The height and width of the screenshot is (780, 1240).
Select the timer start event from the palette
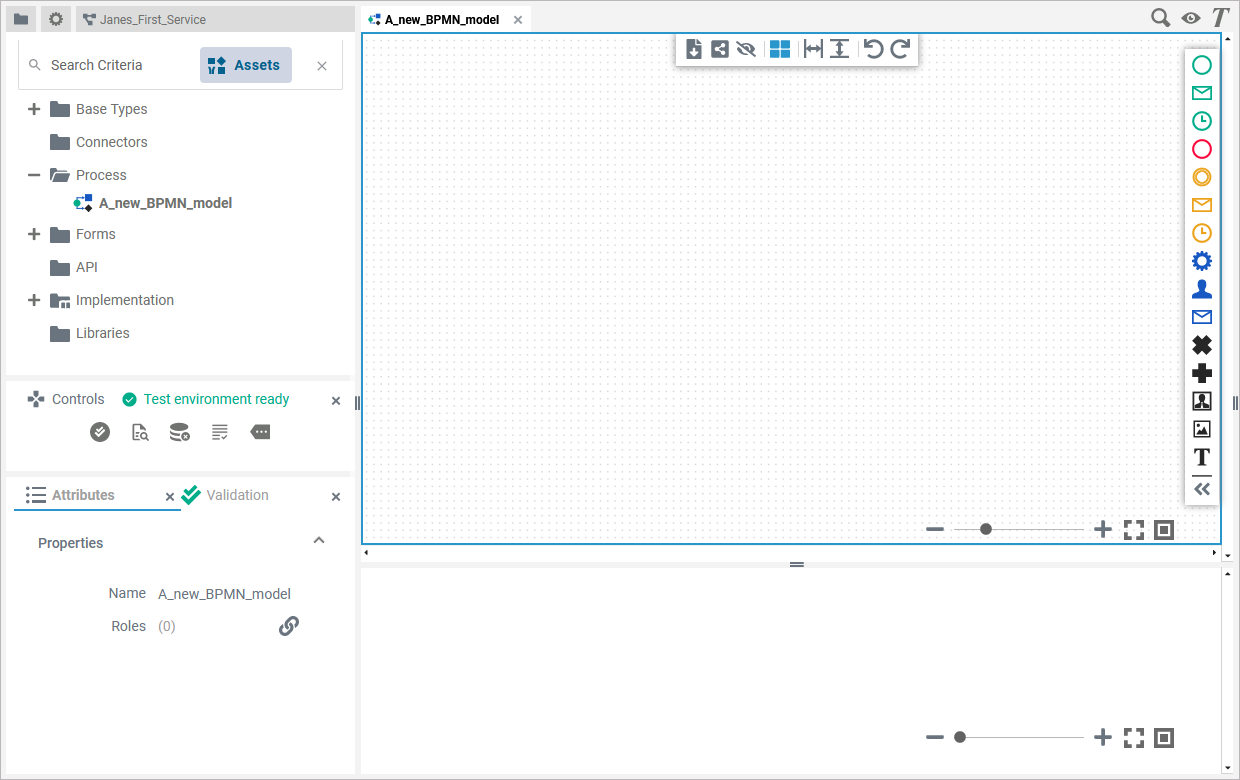point(1202,121)
